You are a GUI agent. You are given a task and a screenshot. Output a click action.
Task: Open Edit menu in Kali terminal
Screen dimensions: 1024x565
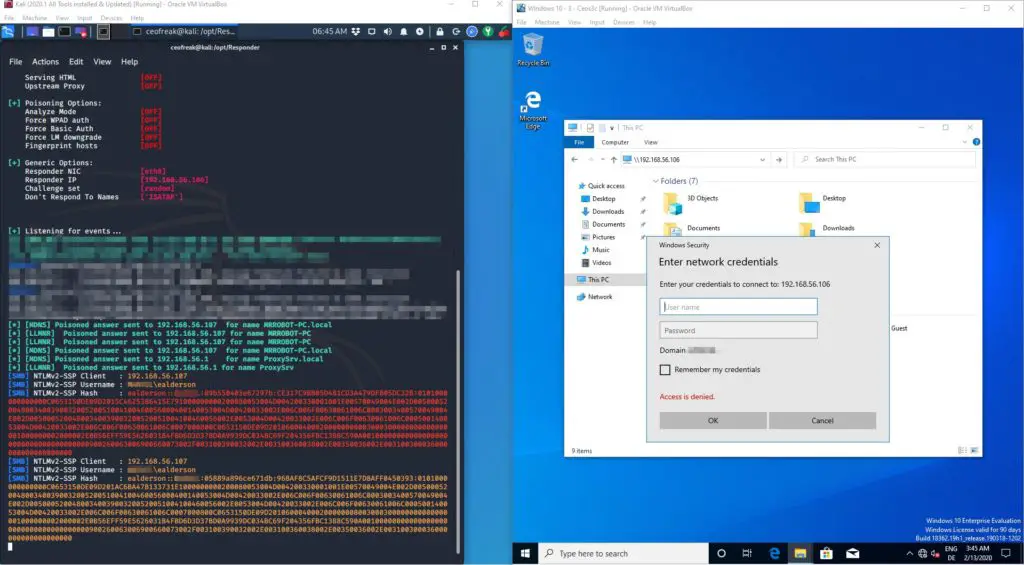click(76, 61)
